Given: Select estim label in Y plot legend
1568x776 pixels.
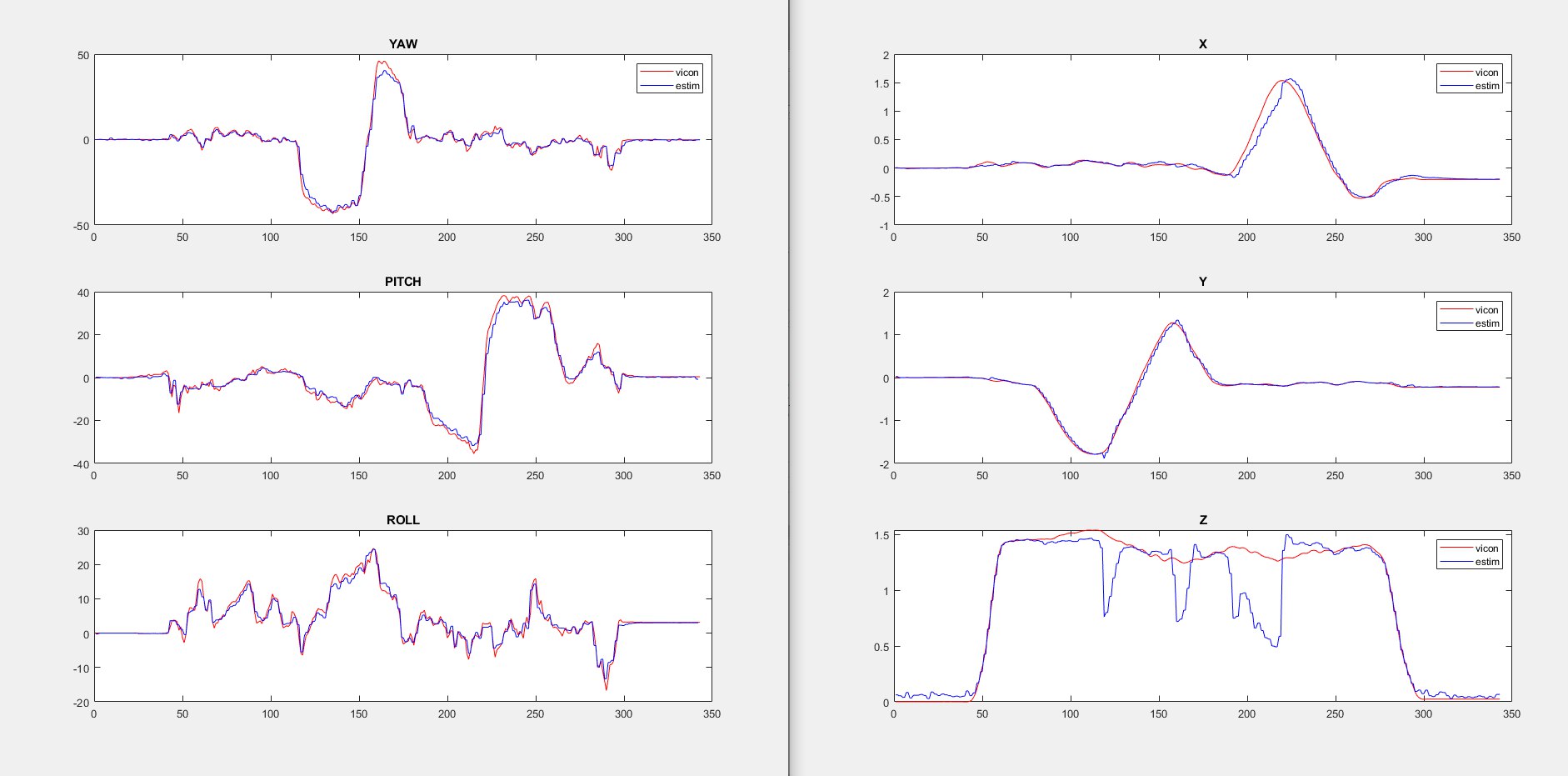Looking at the screenshot, I should point(1486,323).
